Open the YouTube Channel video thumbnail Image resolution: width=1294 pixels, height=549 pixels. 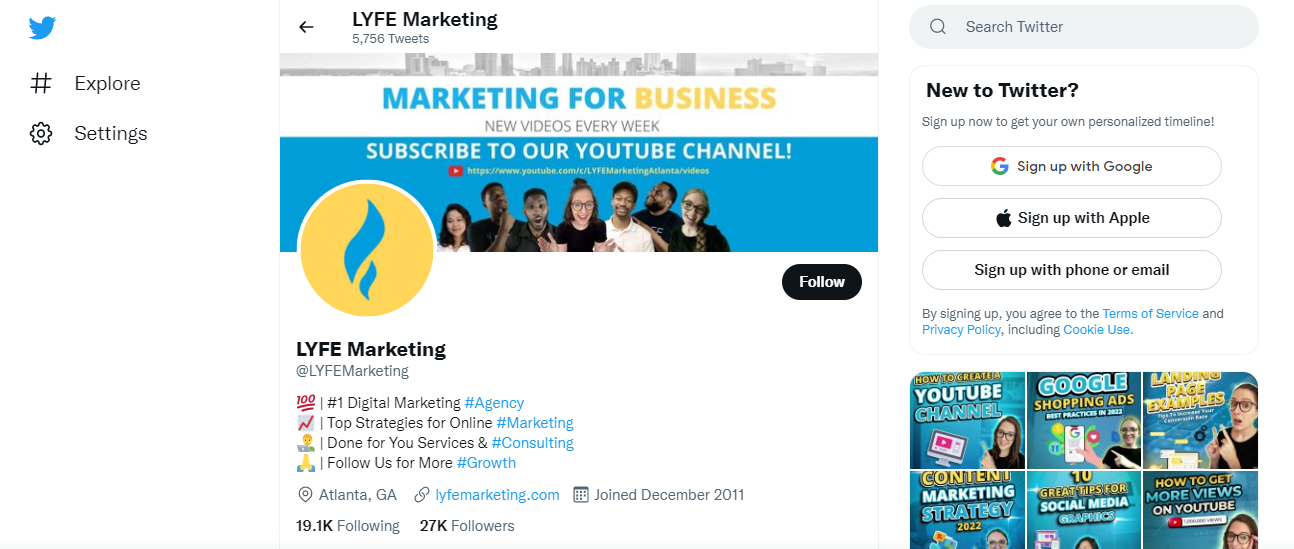coord(967,420)
